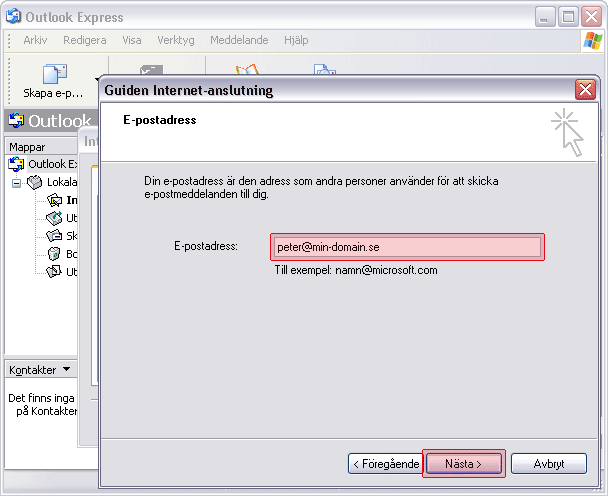Cancel the wizard with Avbryt

548,464
